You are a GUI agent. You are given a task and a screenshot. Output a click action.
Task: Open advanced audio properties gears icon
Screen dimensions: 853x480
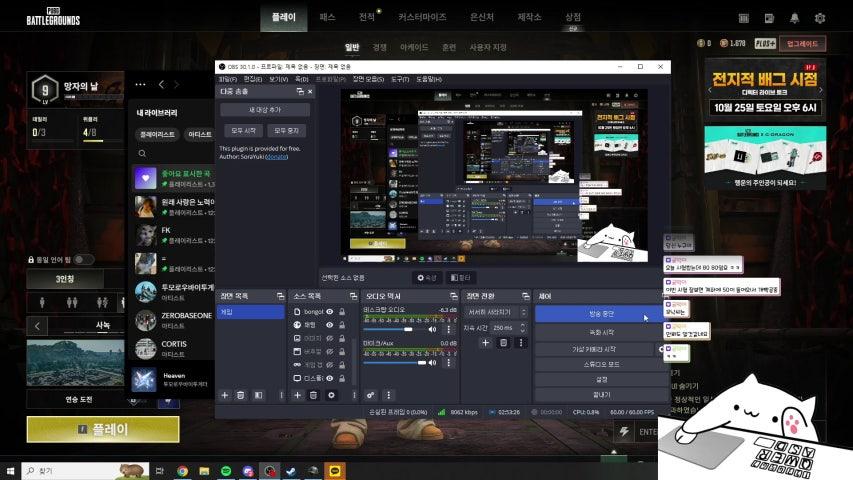(x=370, y=395)
